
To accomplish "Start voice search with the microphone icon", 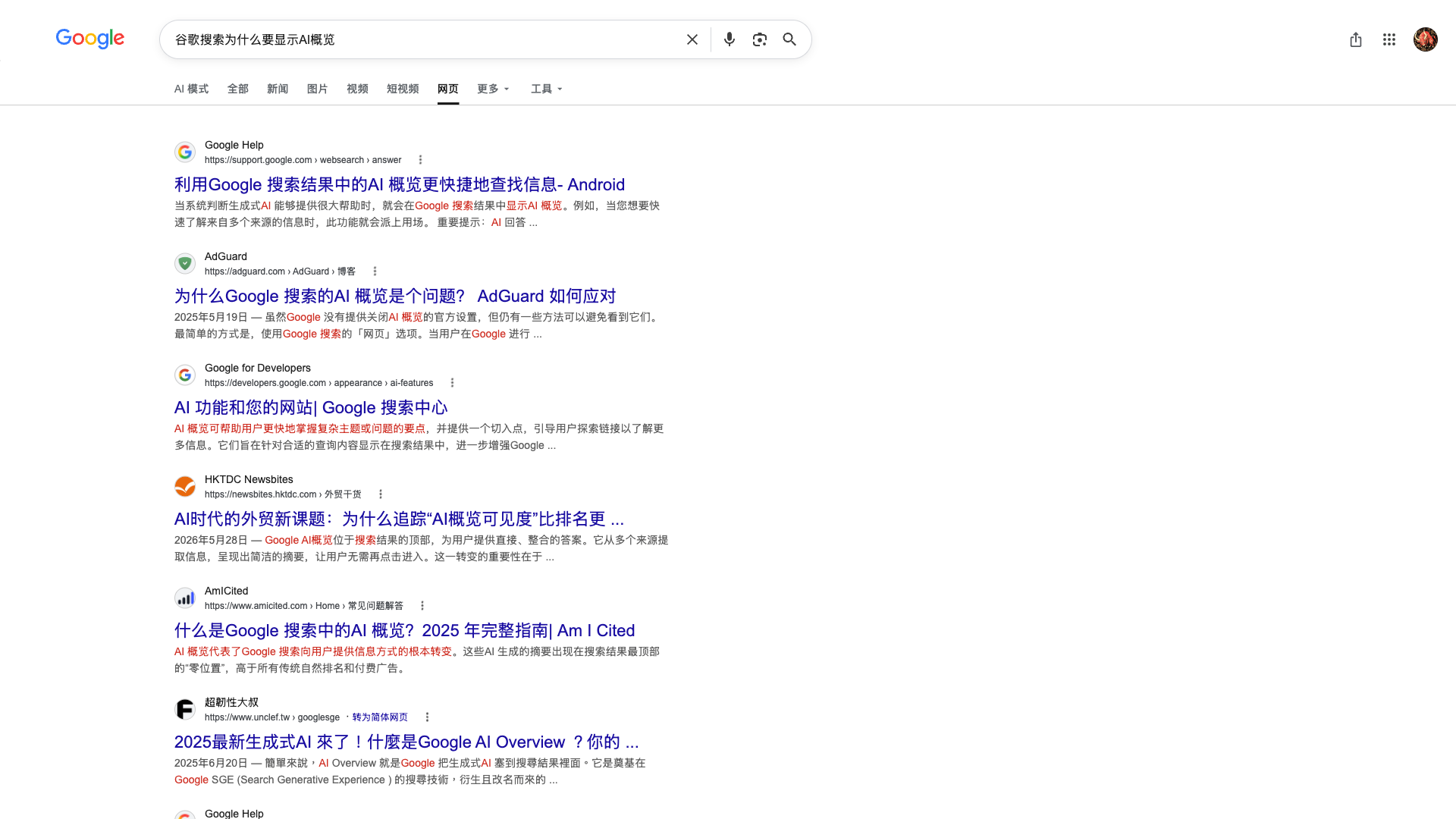I will click(x=729, y=39).
